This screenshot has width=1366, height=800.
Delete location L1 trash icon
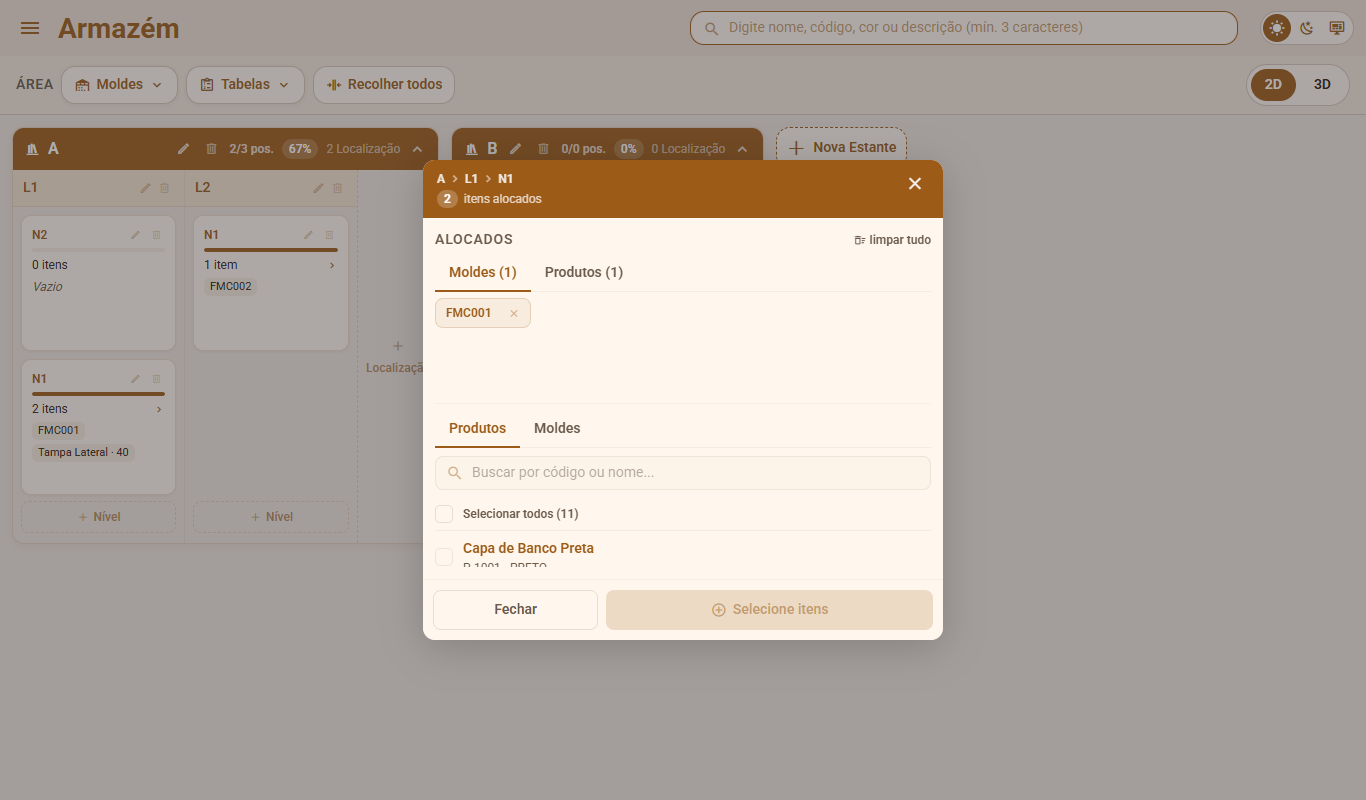165,188
